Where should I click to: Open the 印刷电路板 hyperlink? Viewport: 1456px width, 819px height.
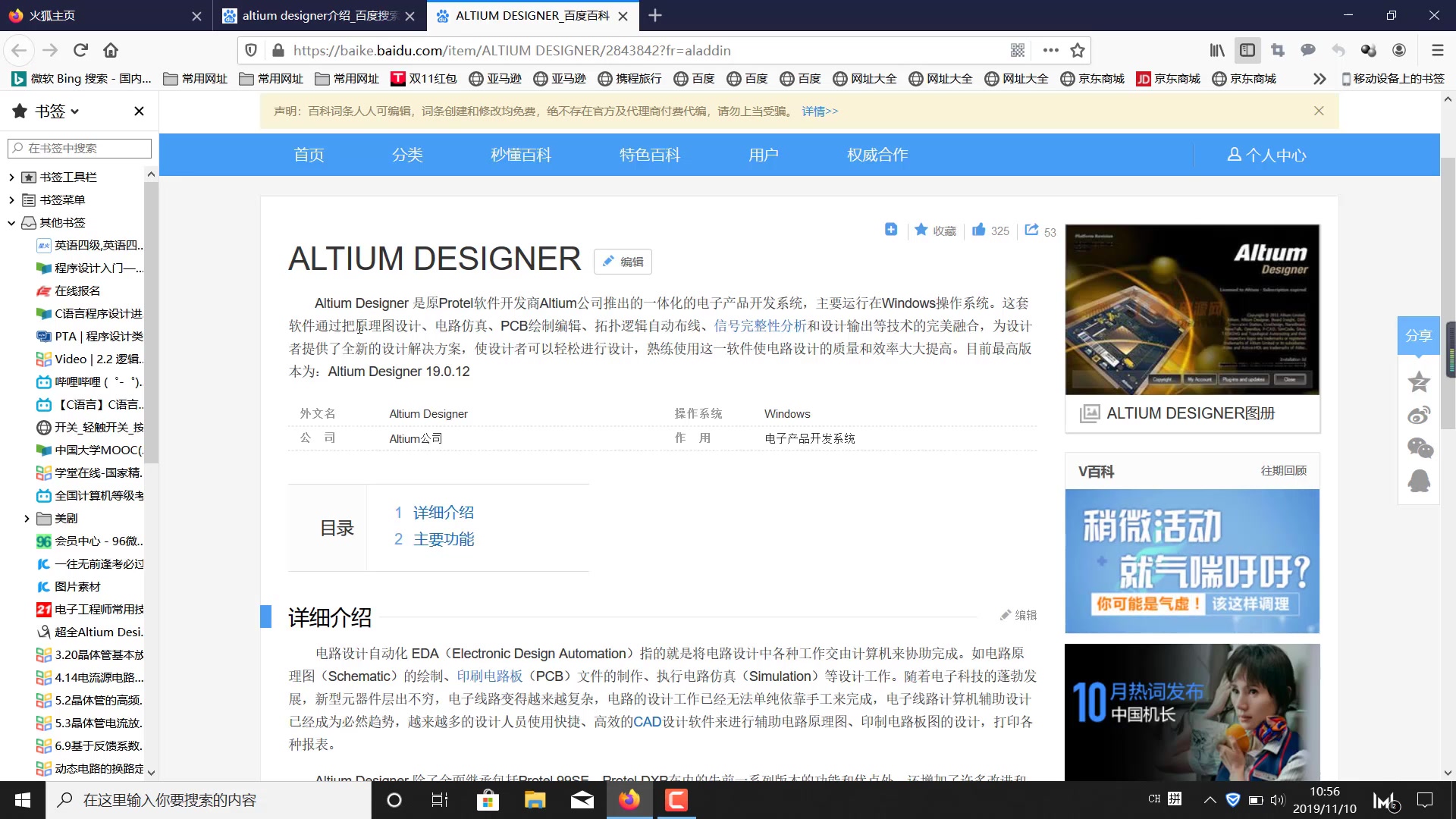coord(490,676)
